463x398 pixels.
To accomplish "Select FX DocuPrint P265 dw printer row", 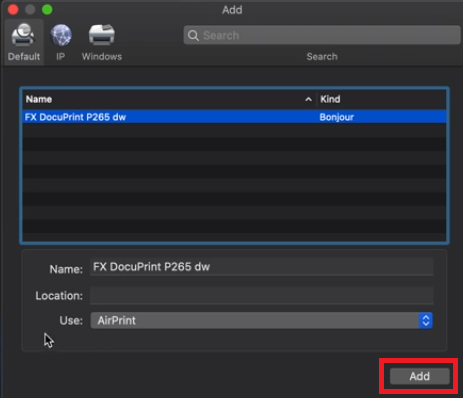I will [x=234, y=117].
